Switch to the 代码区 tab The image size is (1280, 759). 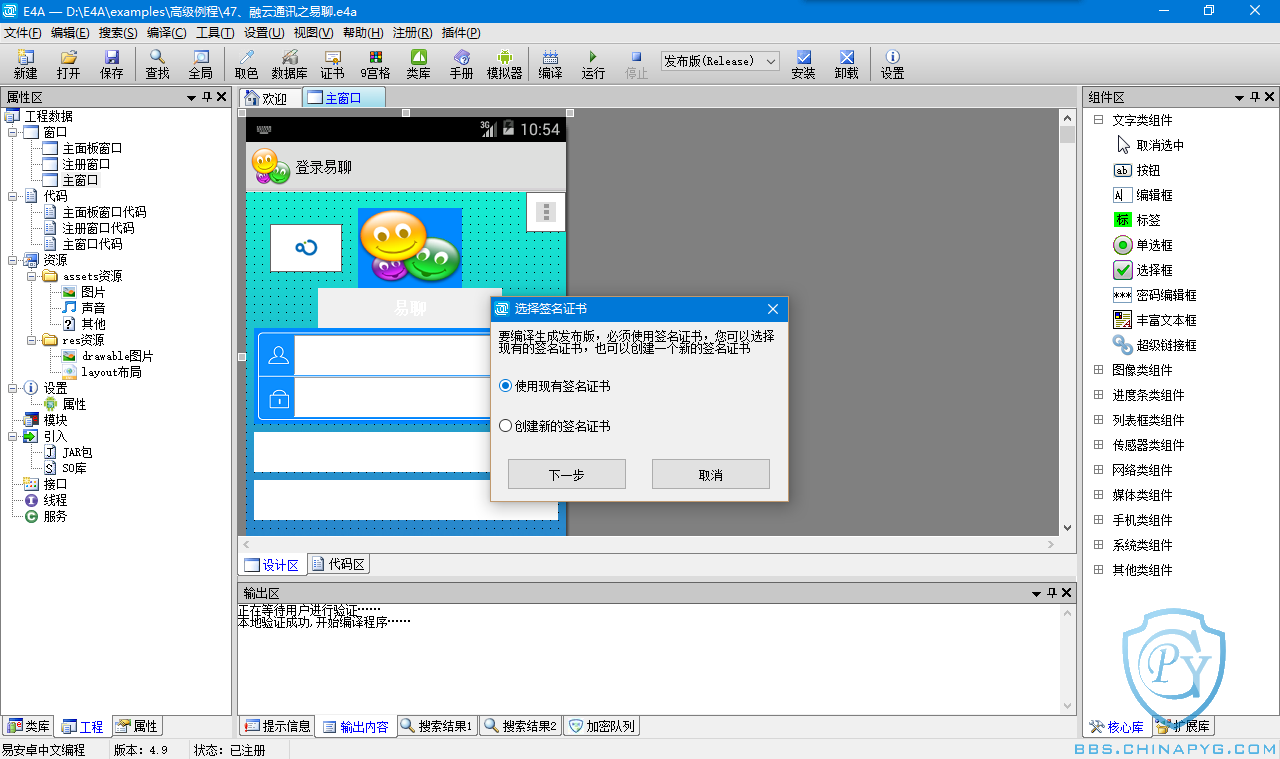coord(339,564)
